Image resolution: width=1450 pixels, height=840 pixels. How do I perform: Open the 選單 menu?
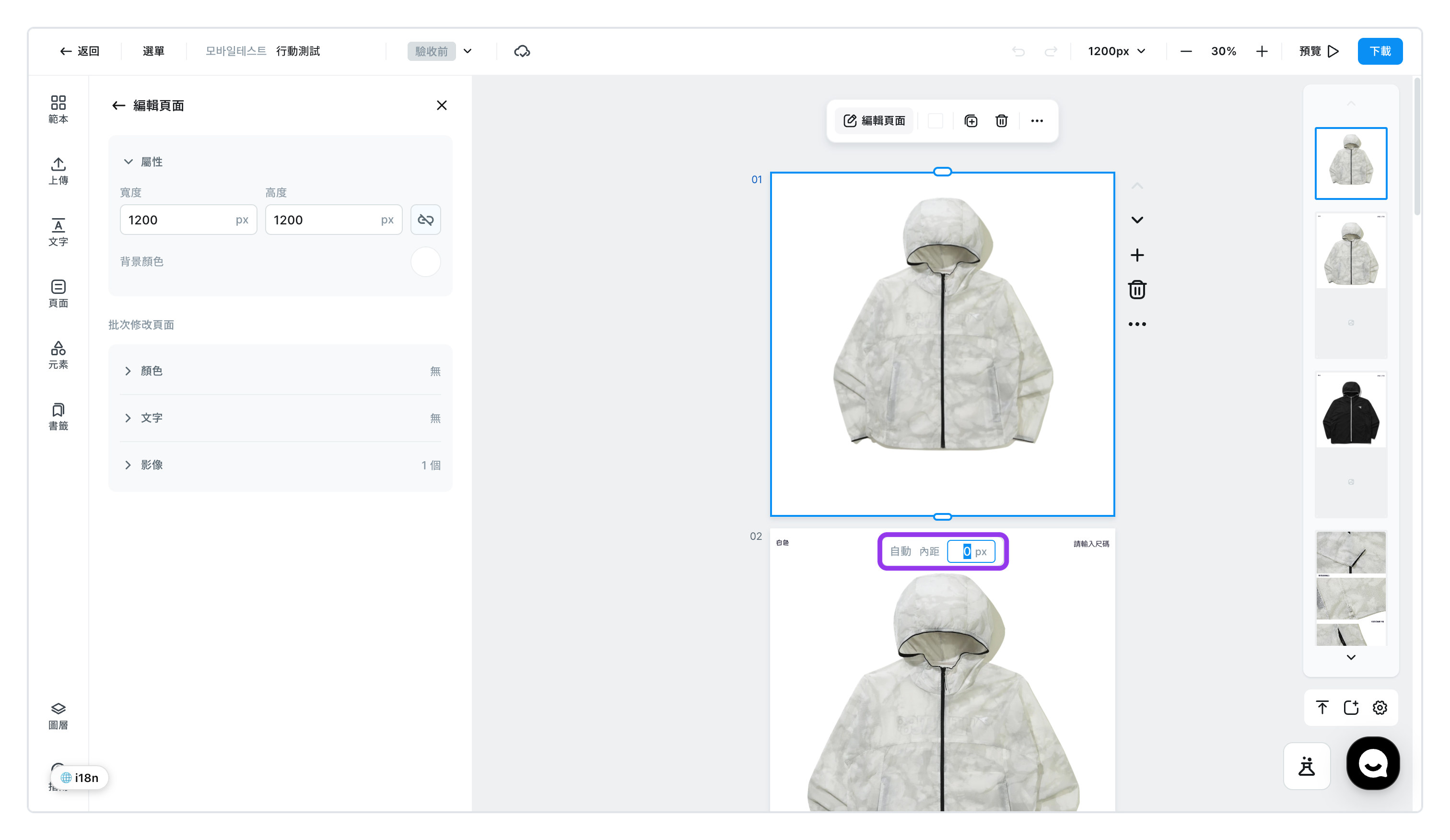point(153,51)
